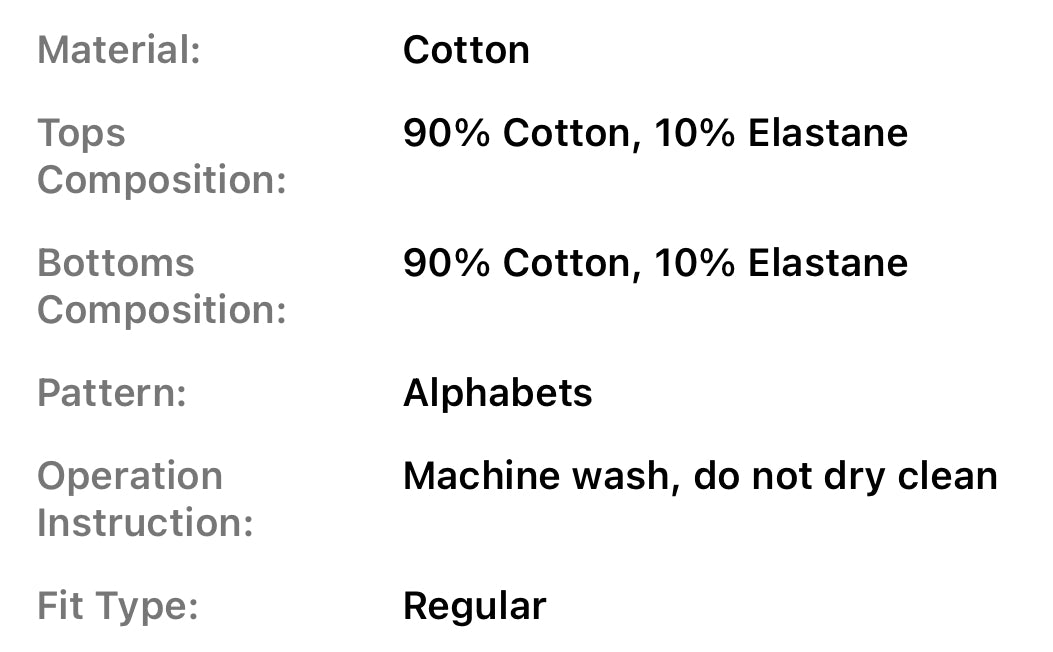Image resolution: width=1053 pixels, height=652 pixels.
Task: Select the Regular fit type value
Action: [474, 607]
